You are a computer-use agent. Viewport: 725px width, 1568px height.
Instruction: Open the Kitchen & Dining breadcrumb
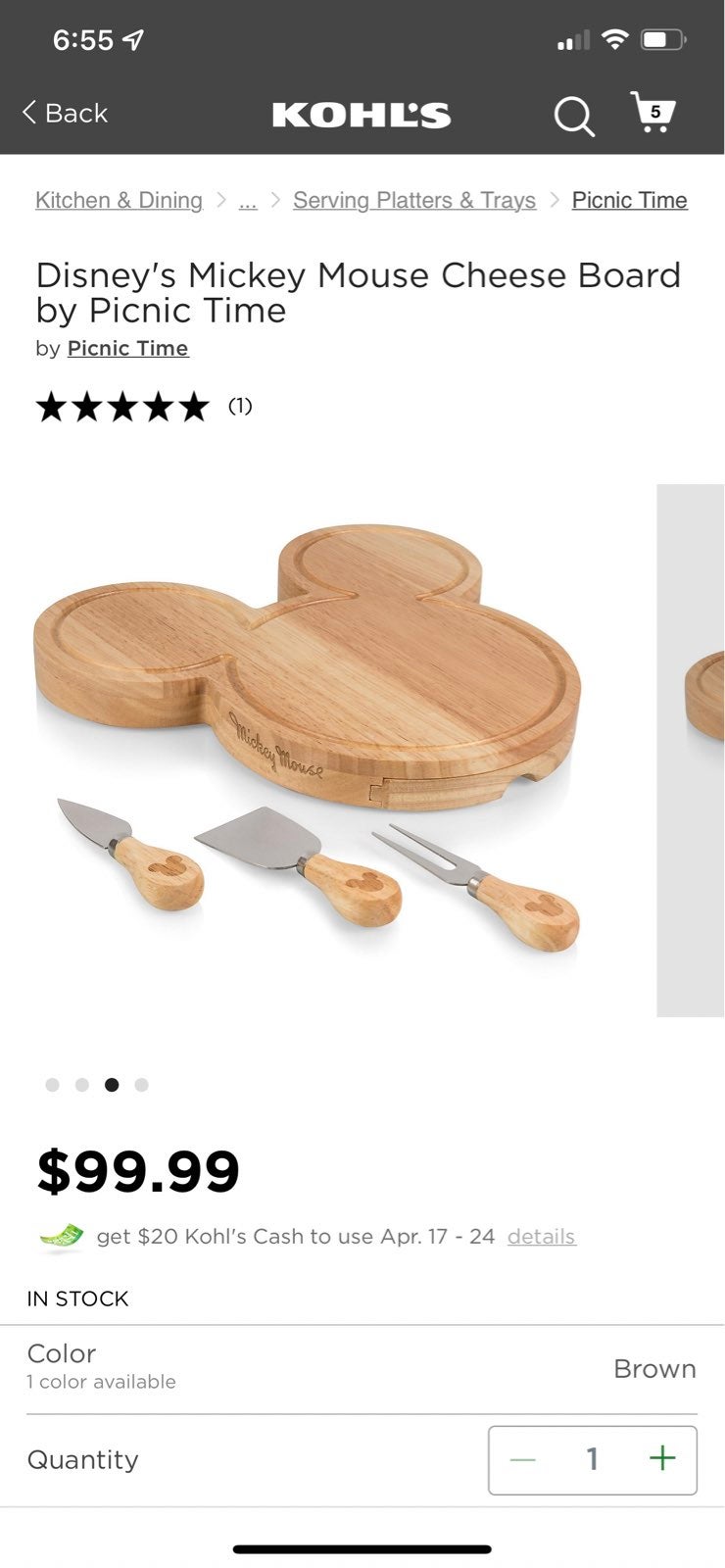[119, 200]
